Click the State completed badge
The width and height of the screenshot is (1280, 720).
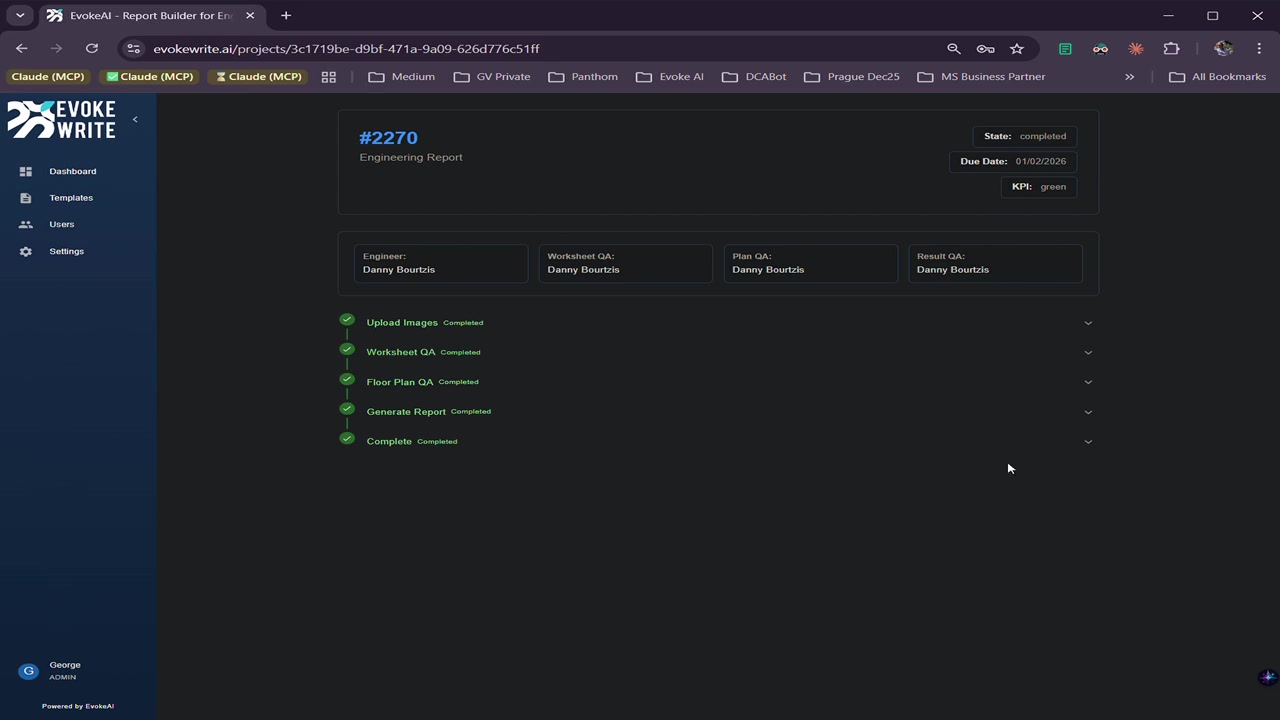(1025, 136)
